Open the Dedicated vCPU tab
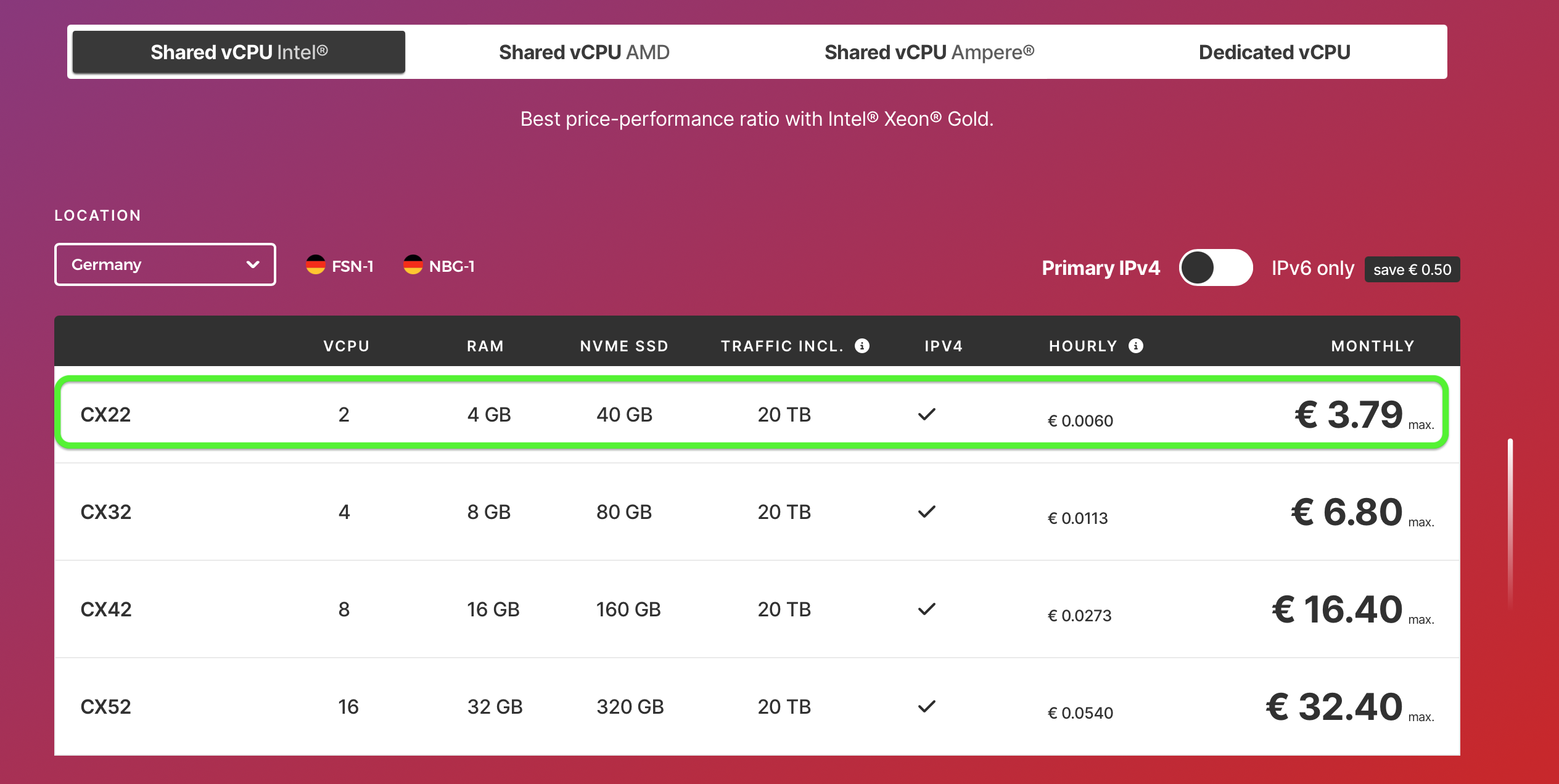Image resolution: width=1559 pixels, height=784 pixels. (1274, 52)
